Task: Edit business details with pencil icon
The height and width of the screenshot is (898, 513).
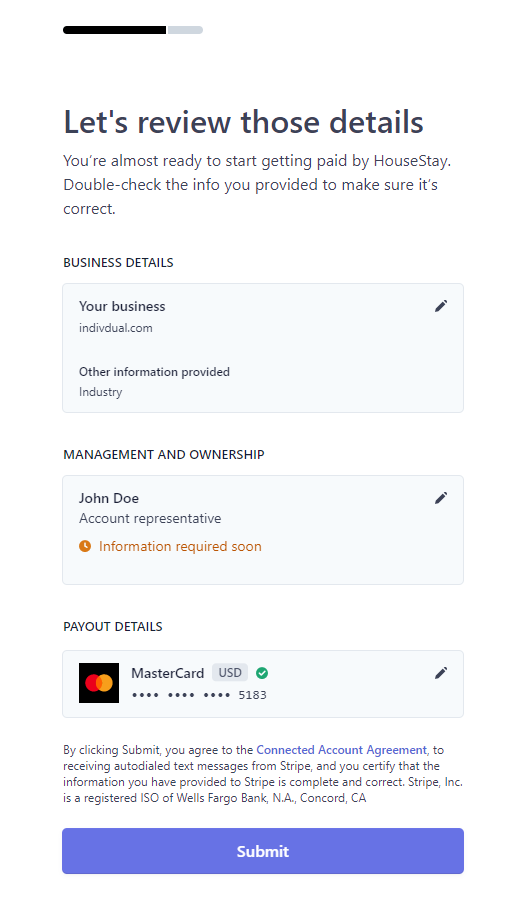Action: tap(440, 306)
